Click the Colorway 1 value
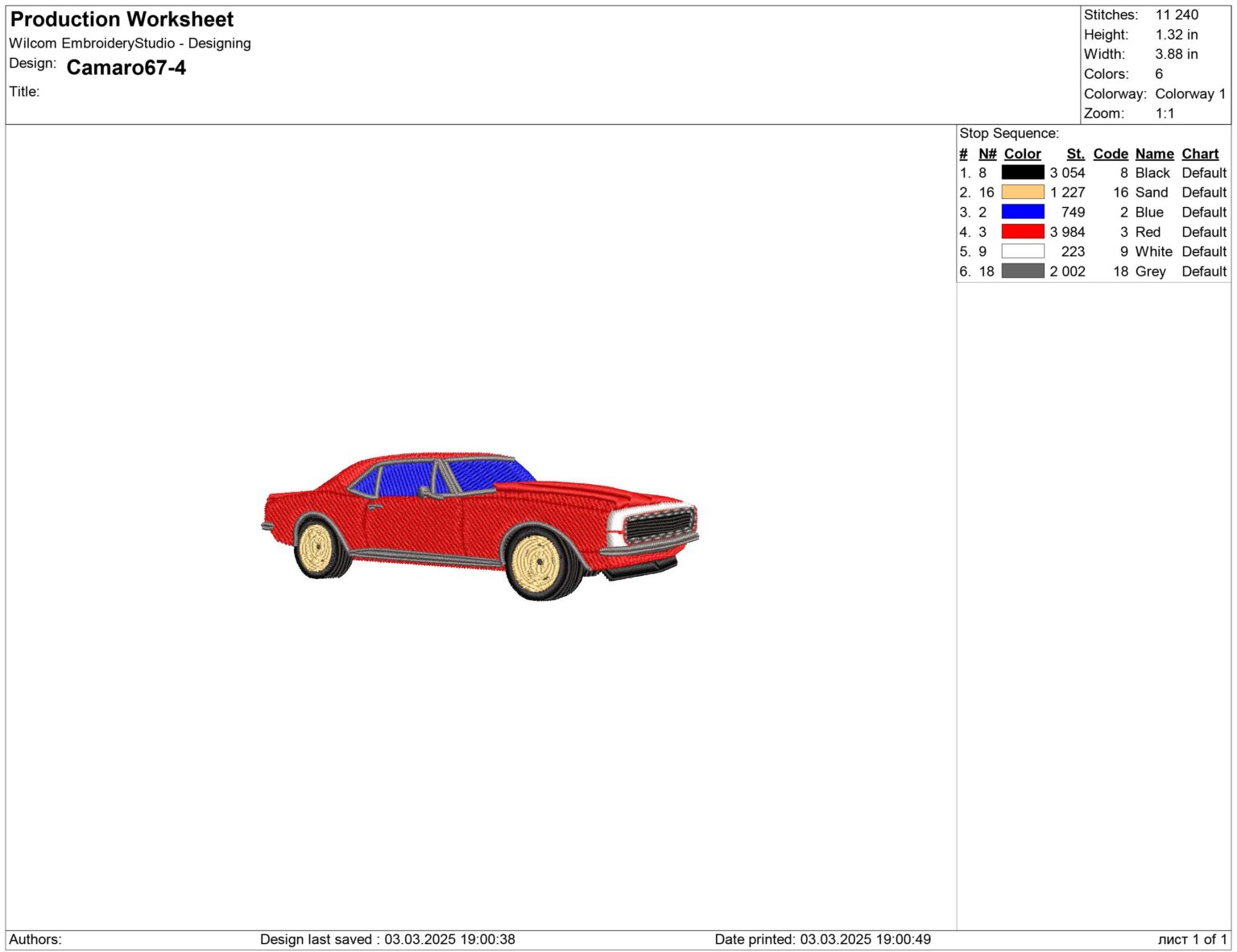 coord(1189,93)
